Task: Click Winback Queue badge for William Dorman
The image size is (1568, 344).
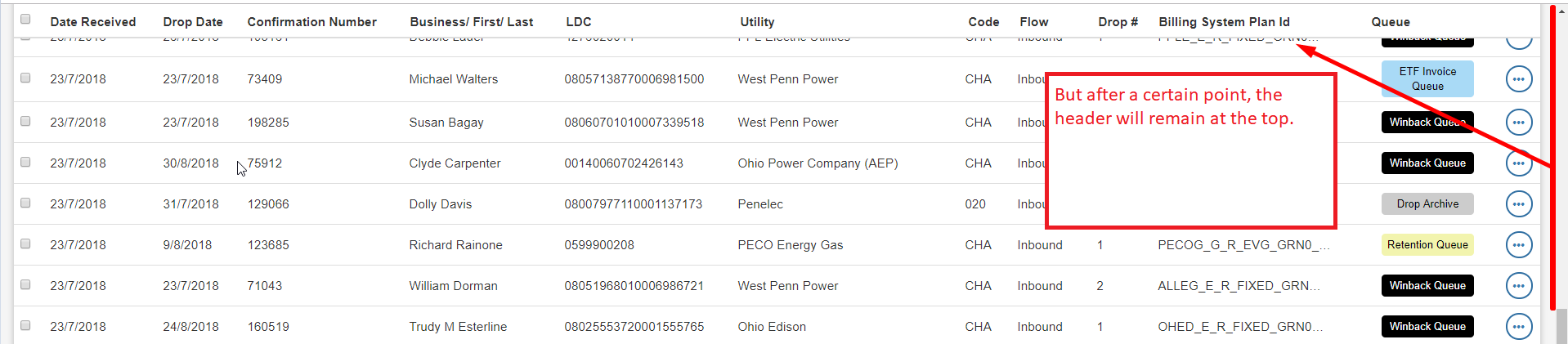Action: point(1427,286)
